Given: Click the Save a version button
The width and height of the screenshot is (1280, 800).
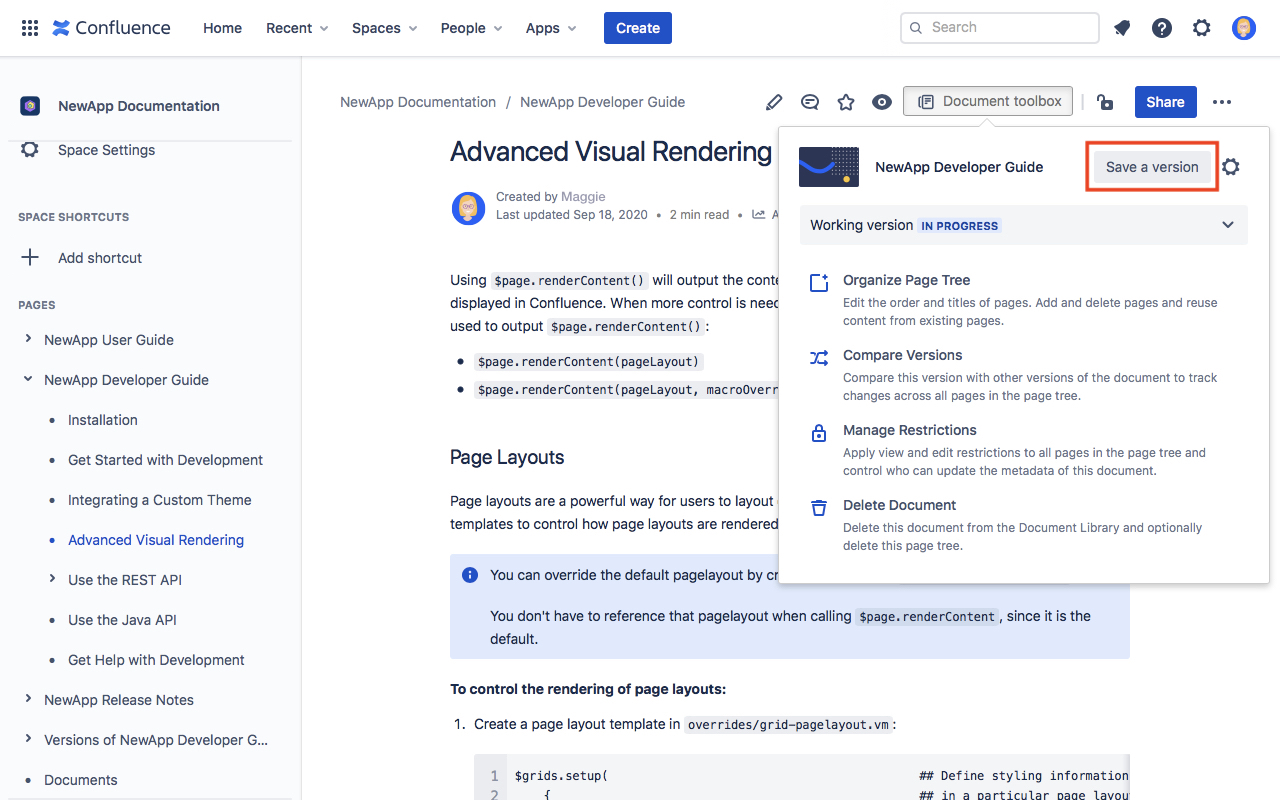Looking at the screenshot, I should click(1151, 166).
